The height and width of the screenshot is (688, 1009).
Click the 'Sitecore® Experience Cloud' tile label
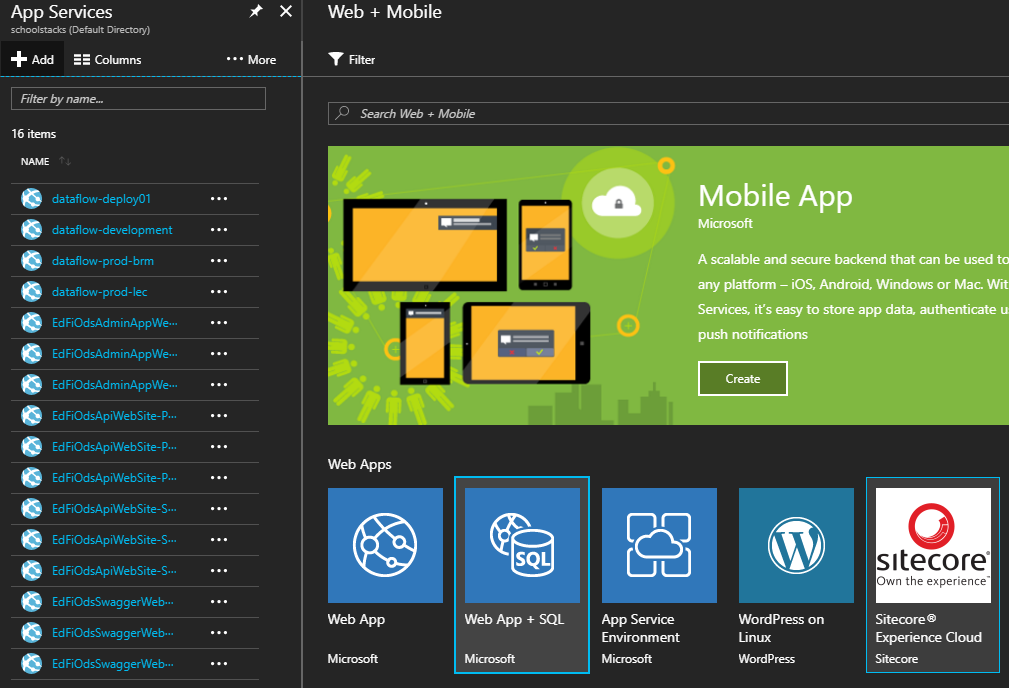tap(929, 628)
